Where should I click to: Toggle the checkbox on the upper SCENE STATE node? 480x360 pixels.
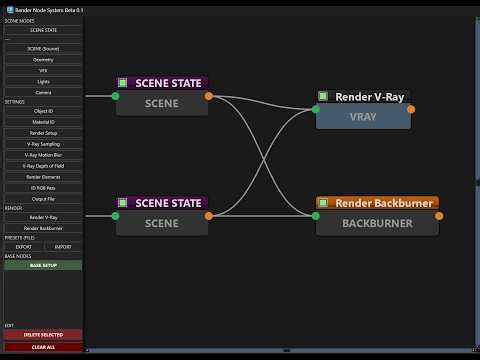tap(123, 83)
